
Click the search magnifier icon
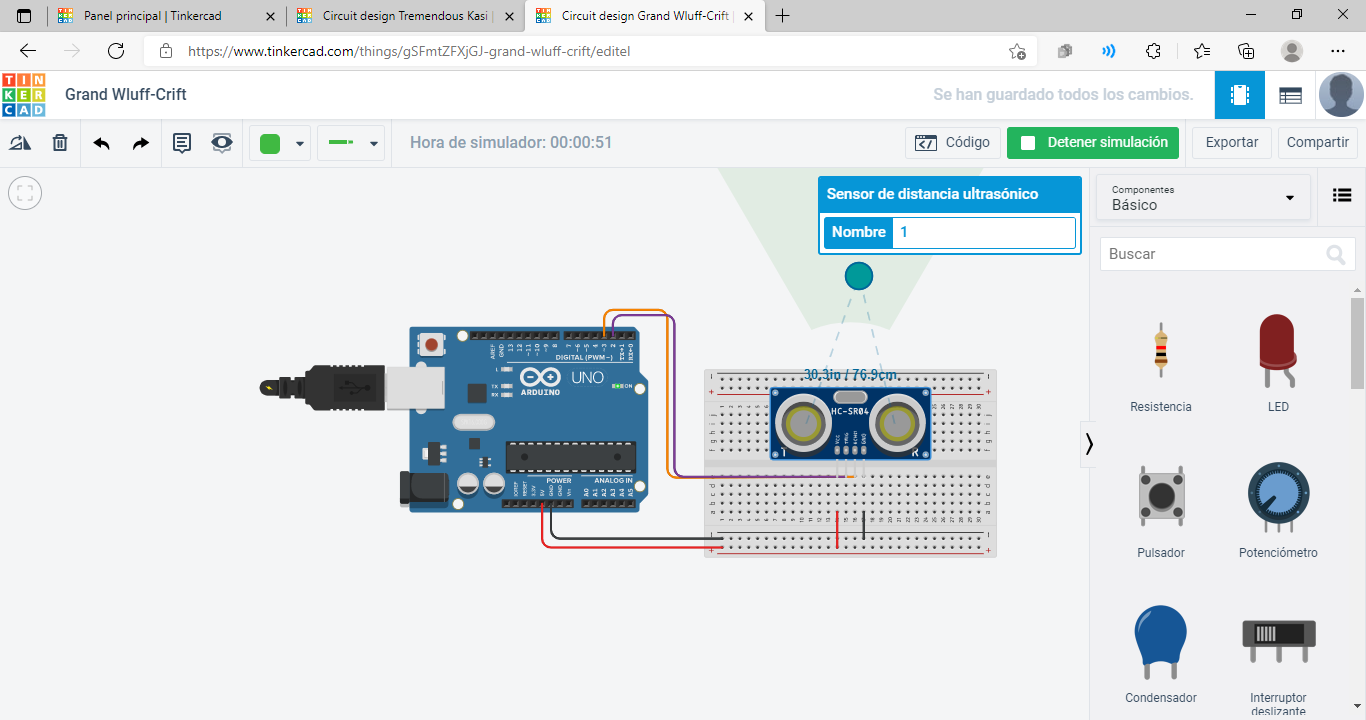(1336, 255)
